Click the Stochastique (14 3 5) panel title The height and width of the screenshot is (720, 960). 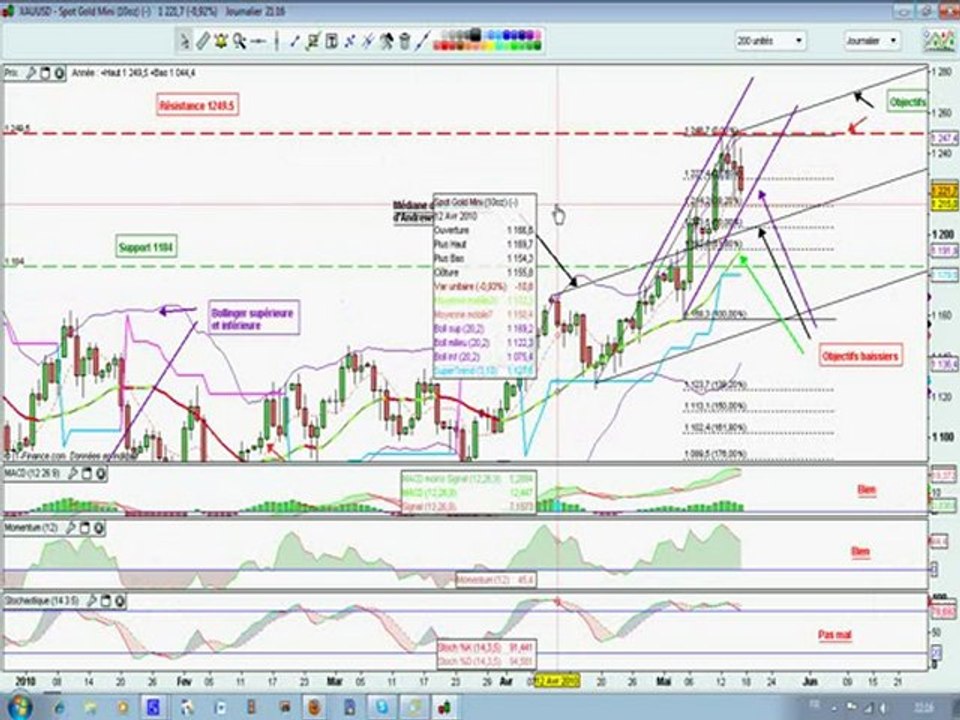pyautogui.click(x=43, y=601)
